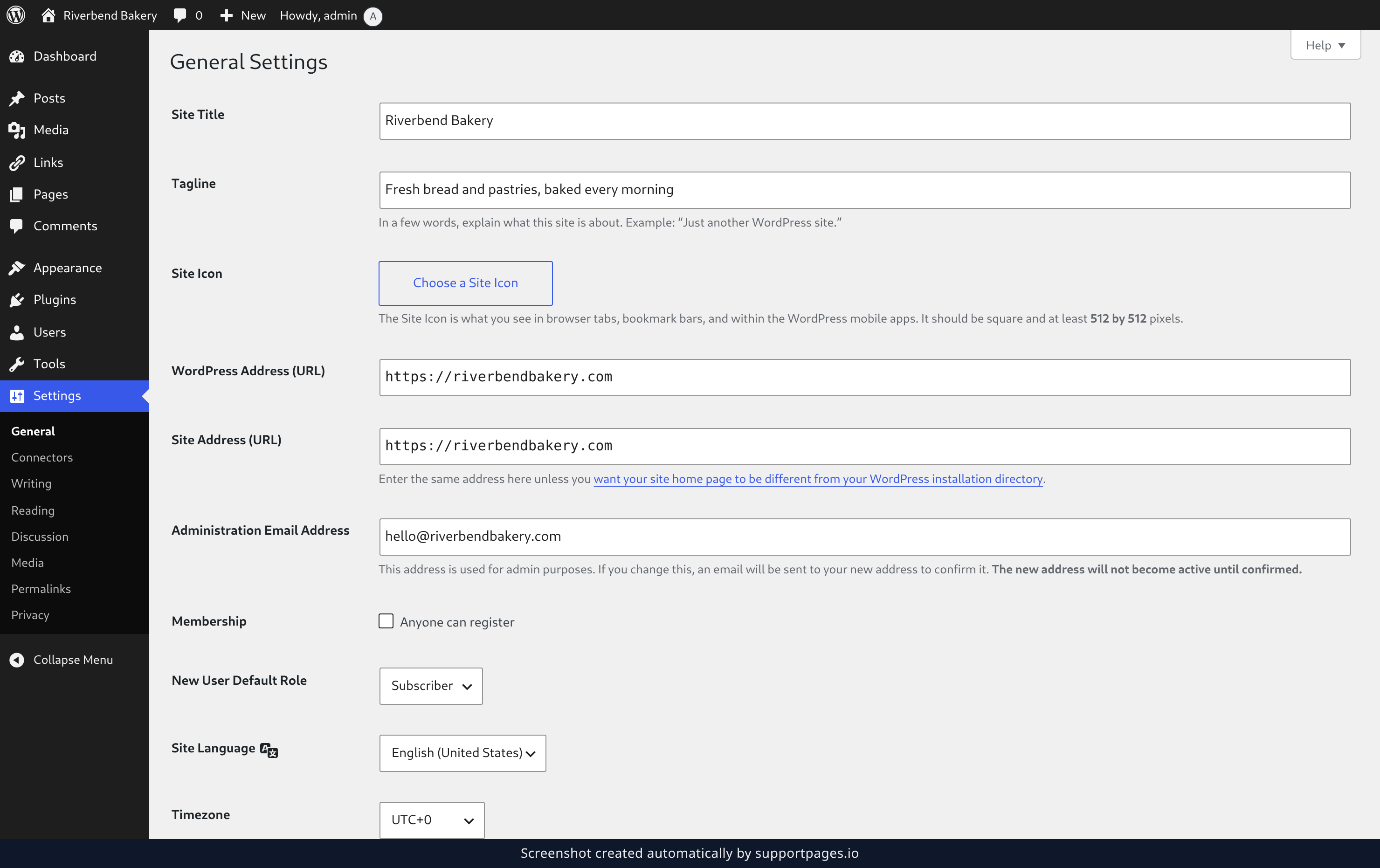Open Privacy settings submenu item
The image size is (1380, 868).
coord(30,615)
